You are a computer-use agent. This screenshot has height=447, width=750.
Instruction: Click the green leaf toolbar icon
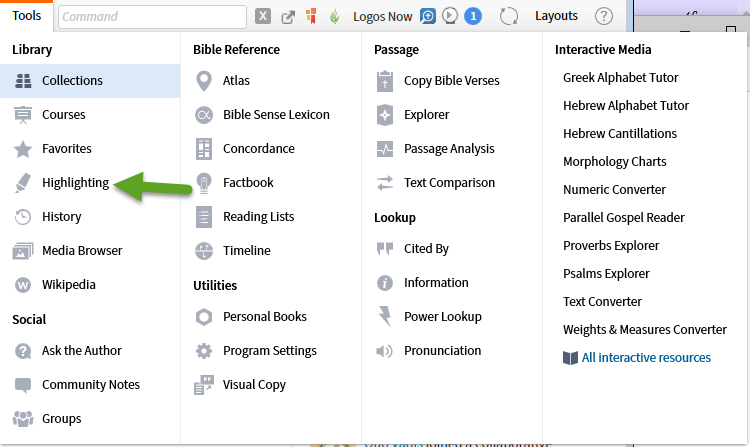tap(335, 17)
